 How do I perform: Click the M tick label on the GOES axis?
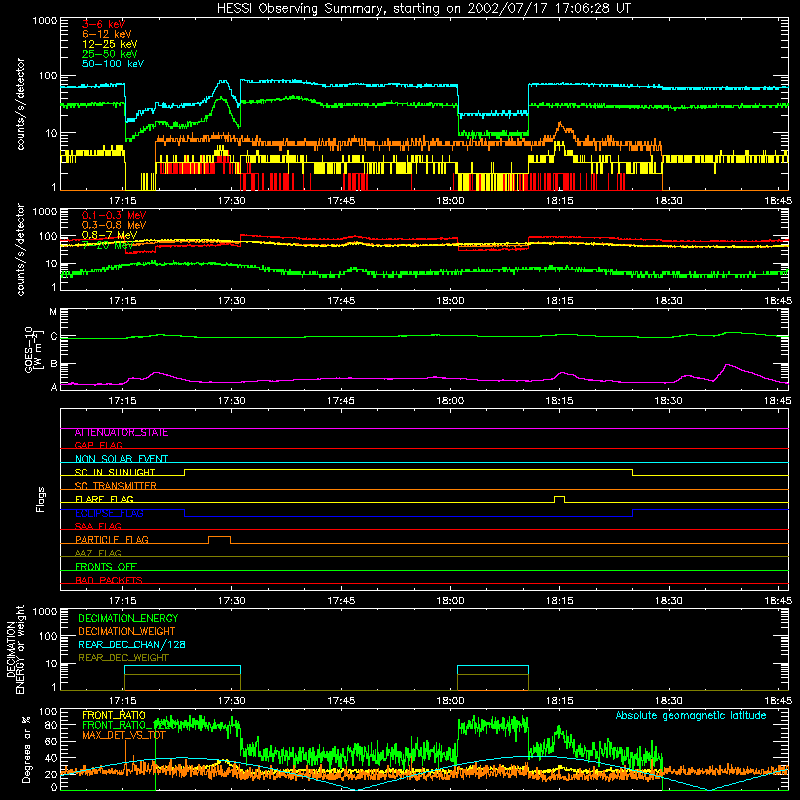pyautogui.click(x=53, y=312)
